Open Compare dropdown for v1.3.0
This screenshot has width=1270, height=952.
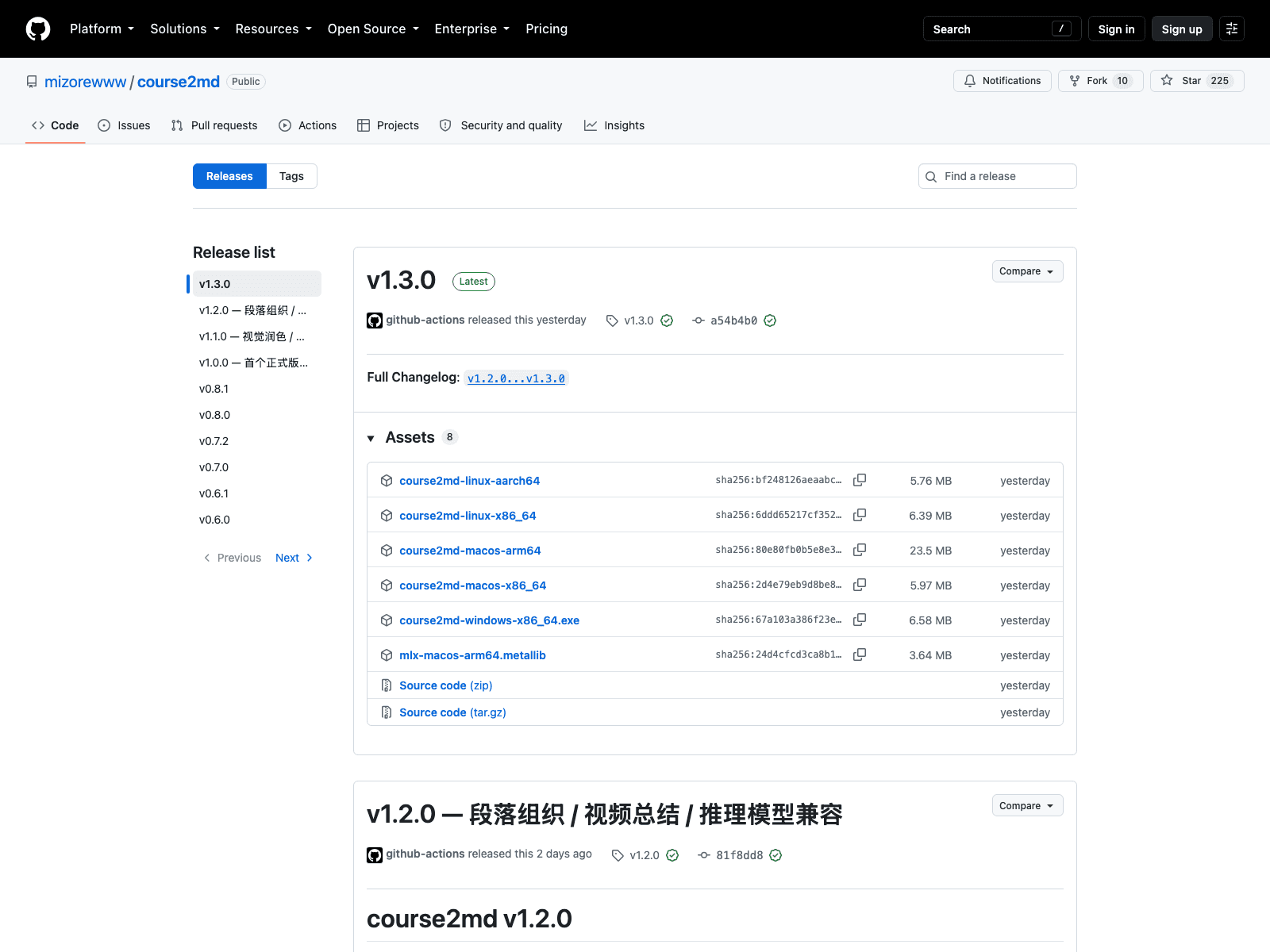pos(1027,271)
